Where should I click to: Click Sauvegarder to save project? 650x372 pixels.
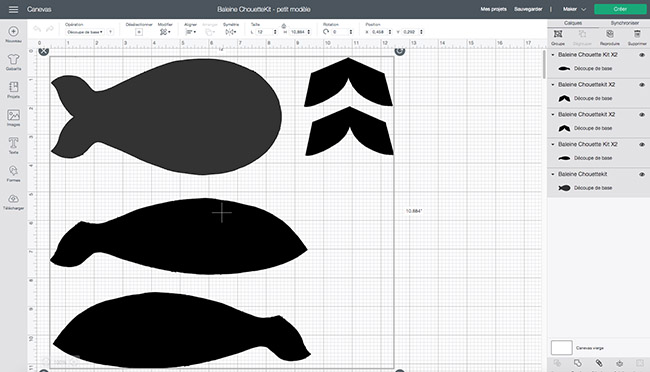point(528,9)
